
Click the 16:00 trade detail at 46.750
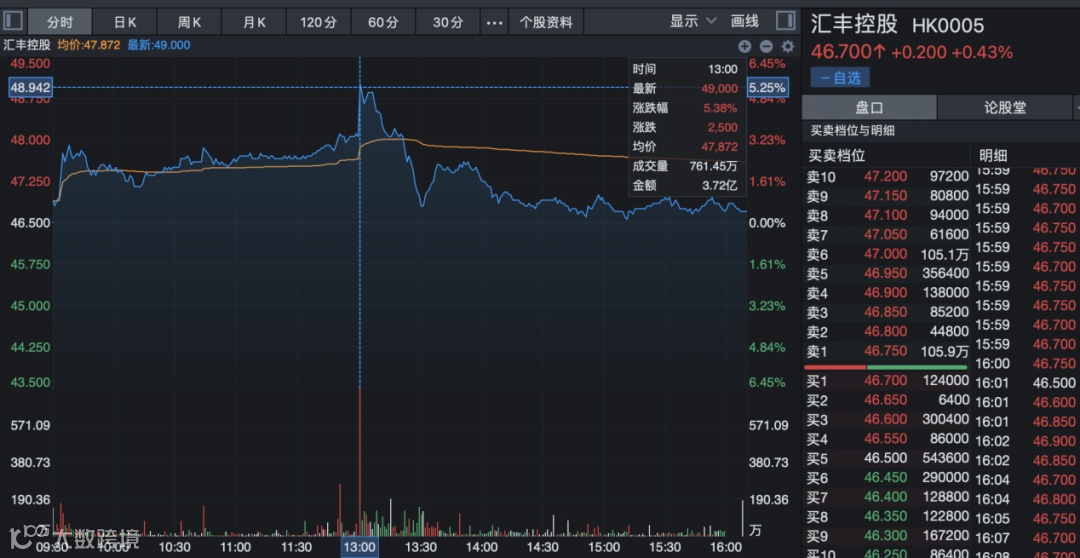pyautogui.click(x=1027, y=364)
